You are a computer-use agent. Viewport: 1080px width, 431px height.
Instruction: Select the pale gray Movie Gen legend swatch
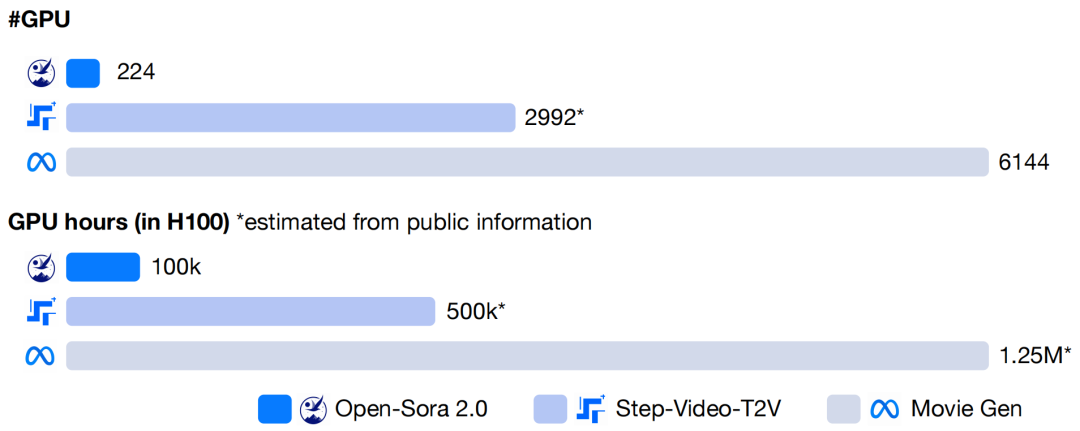[844, 409]
